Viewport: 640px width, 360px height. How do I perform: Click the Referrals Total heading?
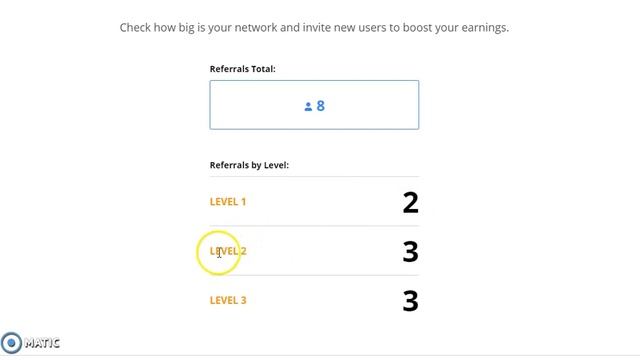pyautogui.click(x=242, y=69)
